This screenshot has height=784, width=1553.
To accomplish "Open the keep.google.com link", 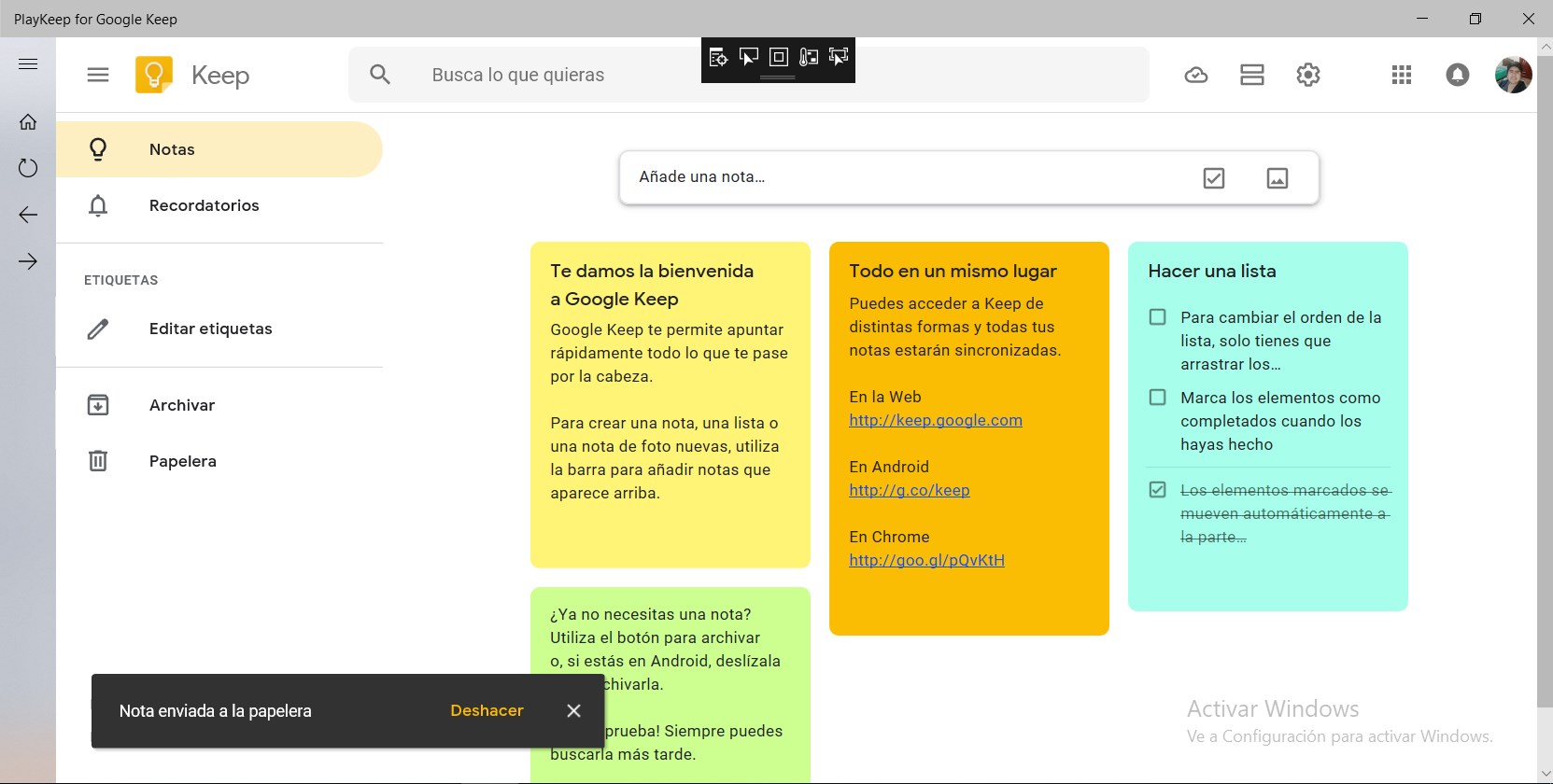I will (936, 420).
